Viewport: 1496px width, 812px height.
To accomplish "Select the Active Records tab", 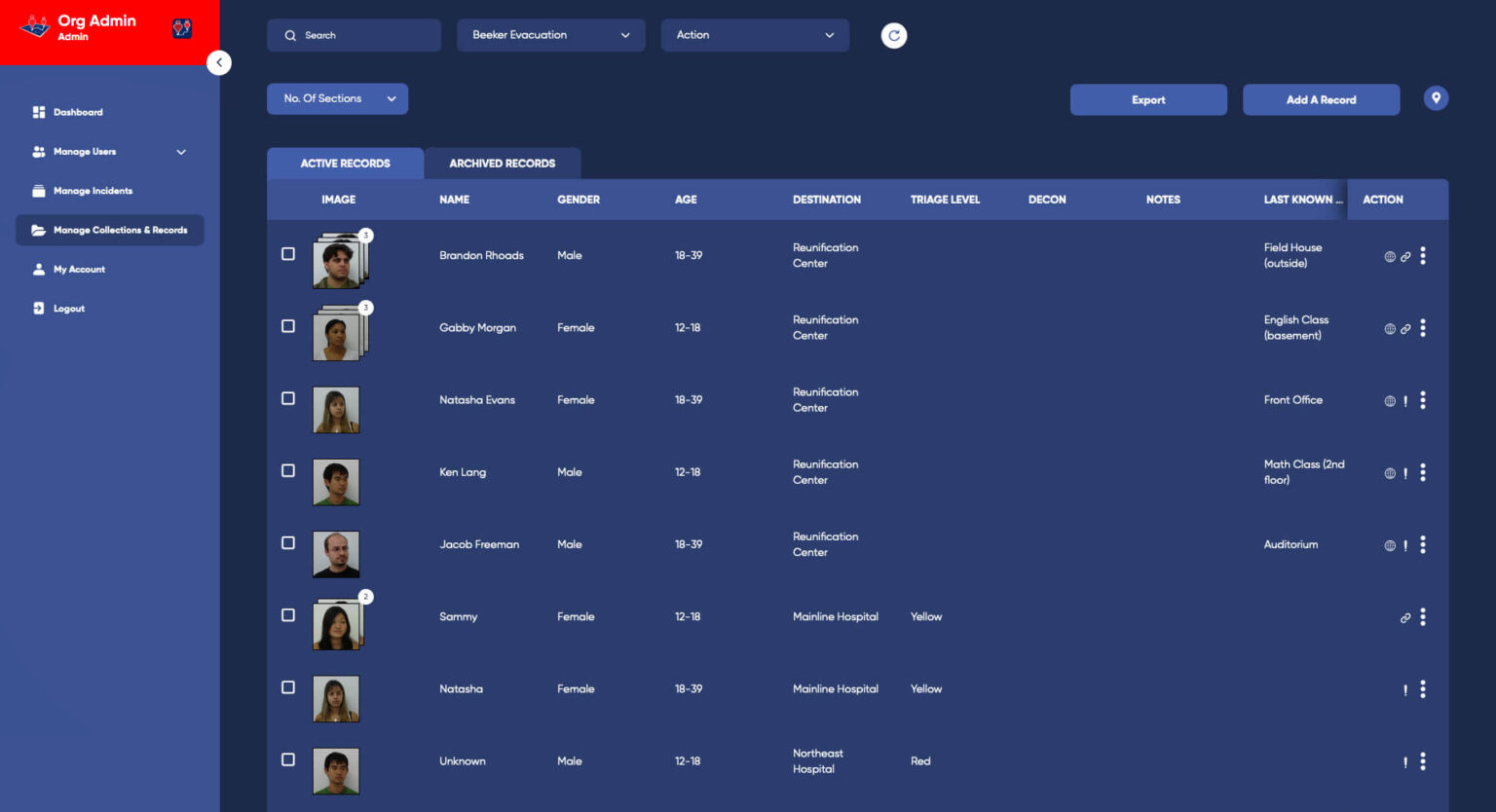I will (x=345, y=163).
